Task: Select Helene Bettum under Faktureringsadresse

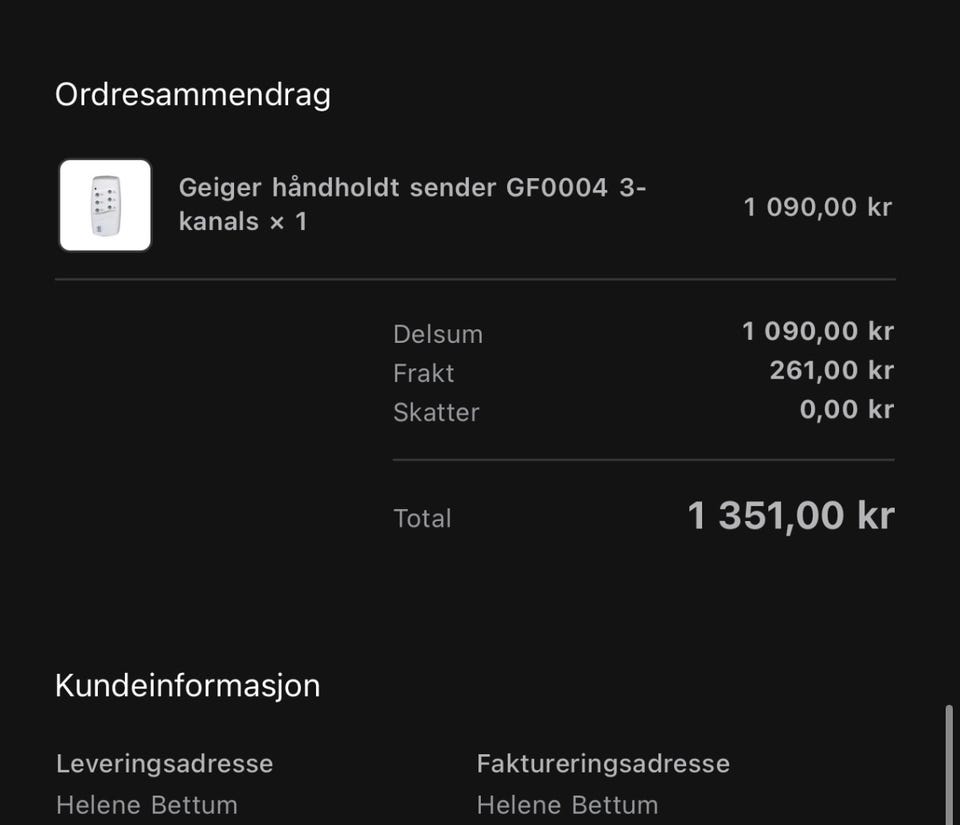Action: (568, 805)
